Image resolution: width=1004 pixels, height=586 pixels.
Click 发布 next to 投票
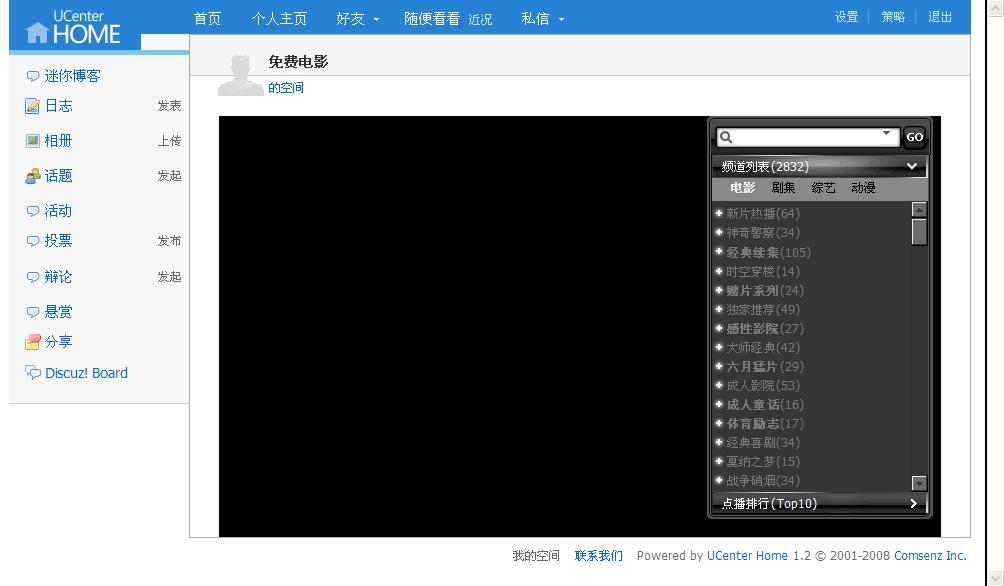[170, 241]
